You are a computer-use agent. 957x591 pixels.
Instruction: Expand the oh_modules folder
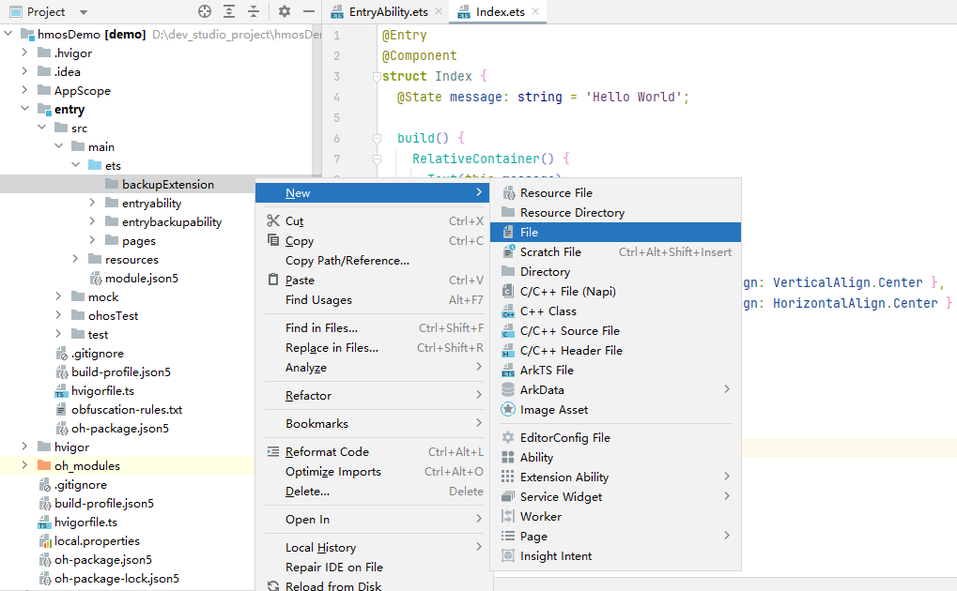[x=25, y=466]
